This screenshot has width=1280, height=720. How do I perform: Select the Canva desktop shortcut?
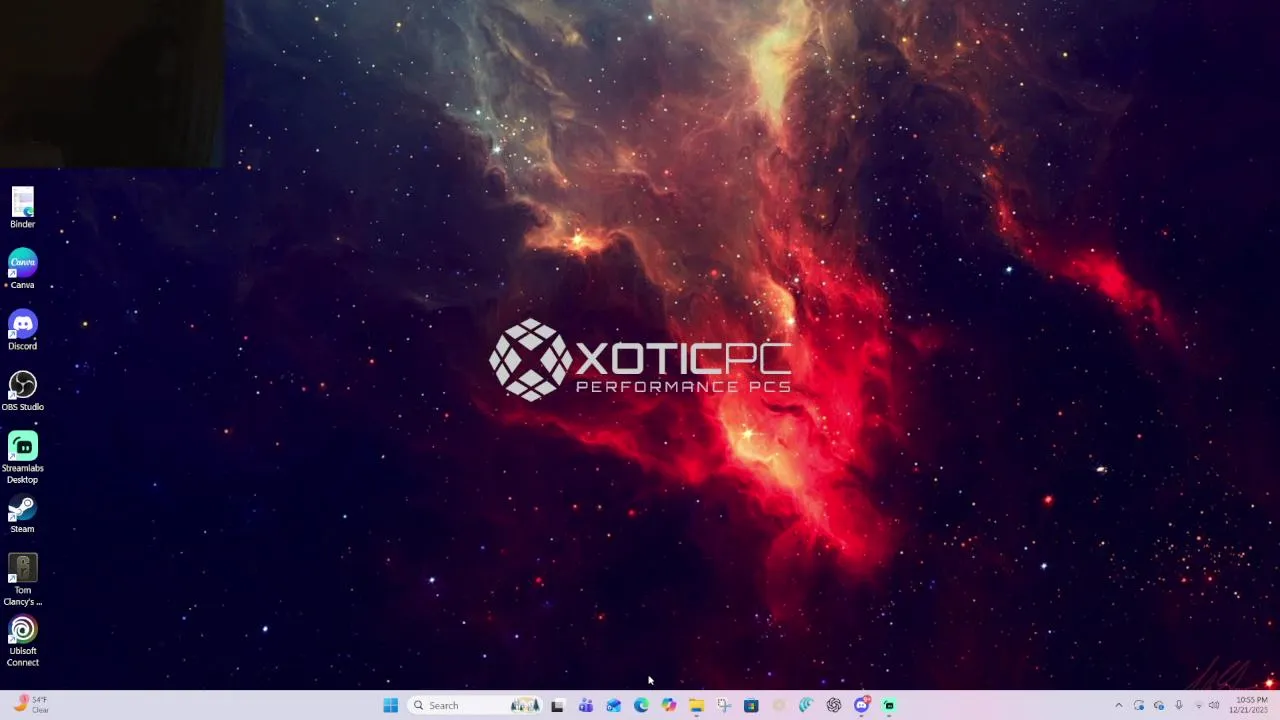pyautogui.click(x=22, y=269)
